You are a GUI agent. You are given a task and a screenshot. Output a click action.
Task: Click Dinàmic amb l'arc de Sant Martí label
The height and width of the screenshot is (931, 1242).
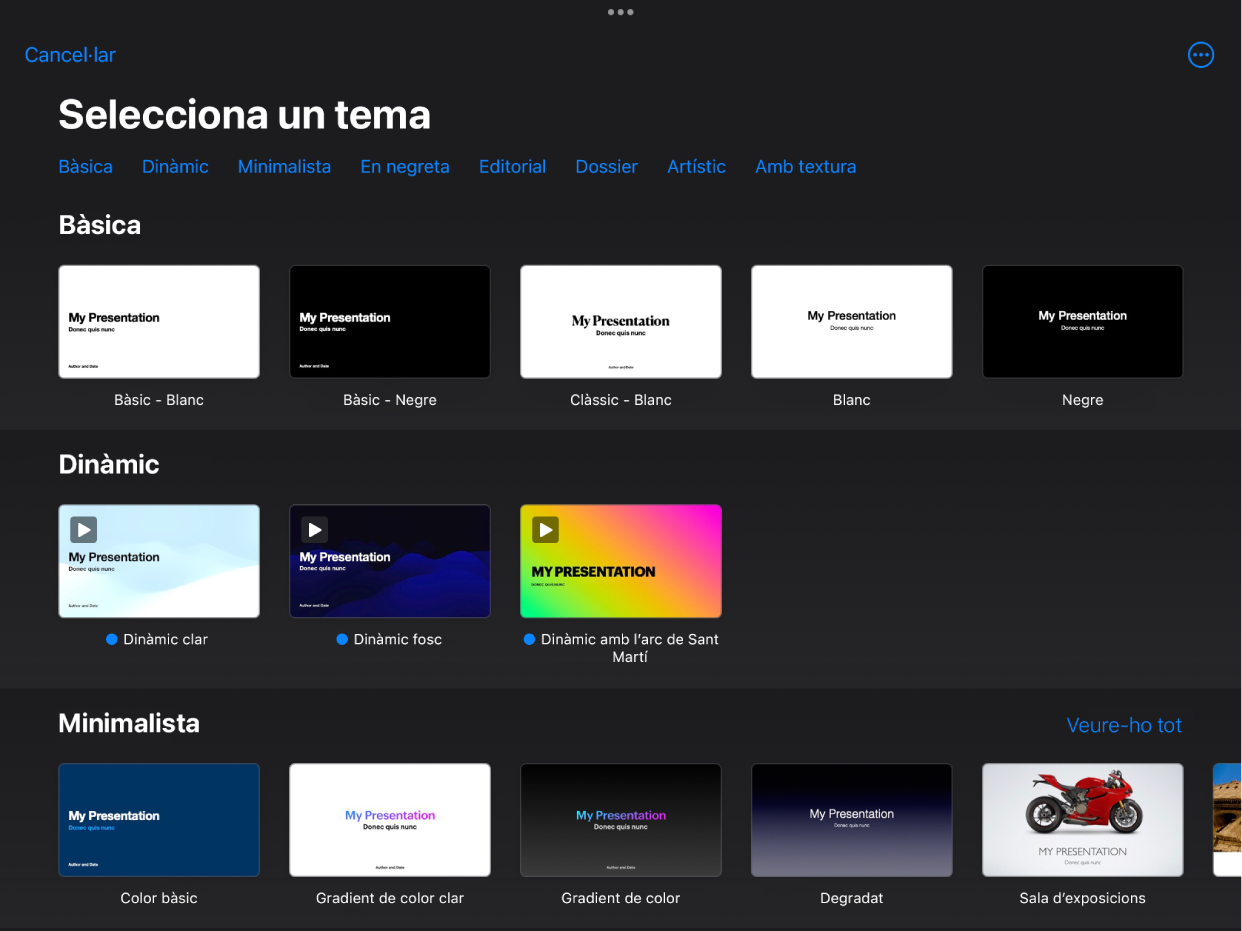point(630,648)
